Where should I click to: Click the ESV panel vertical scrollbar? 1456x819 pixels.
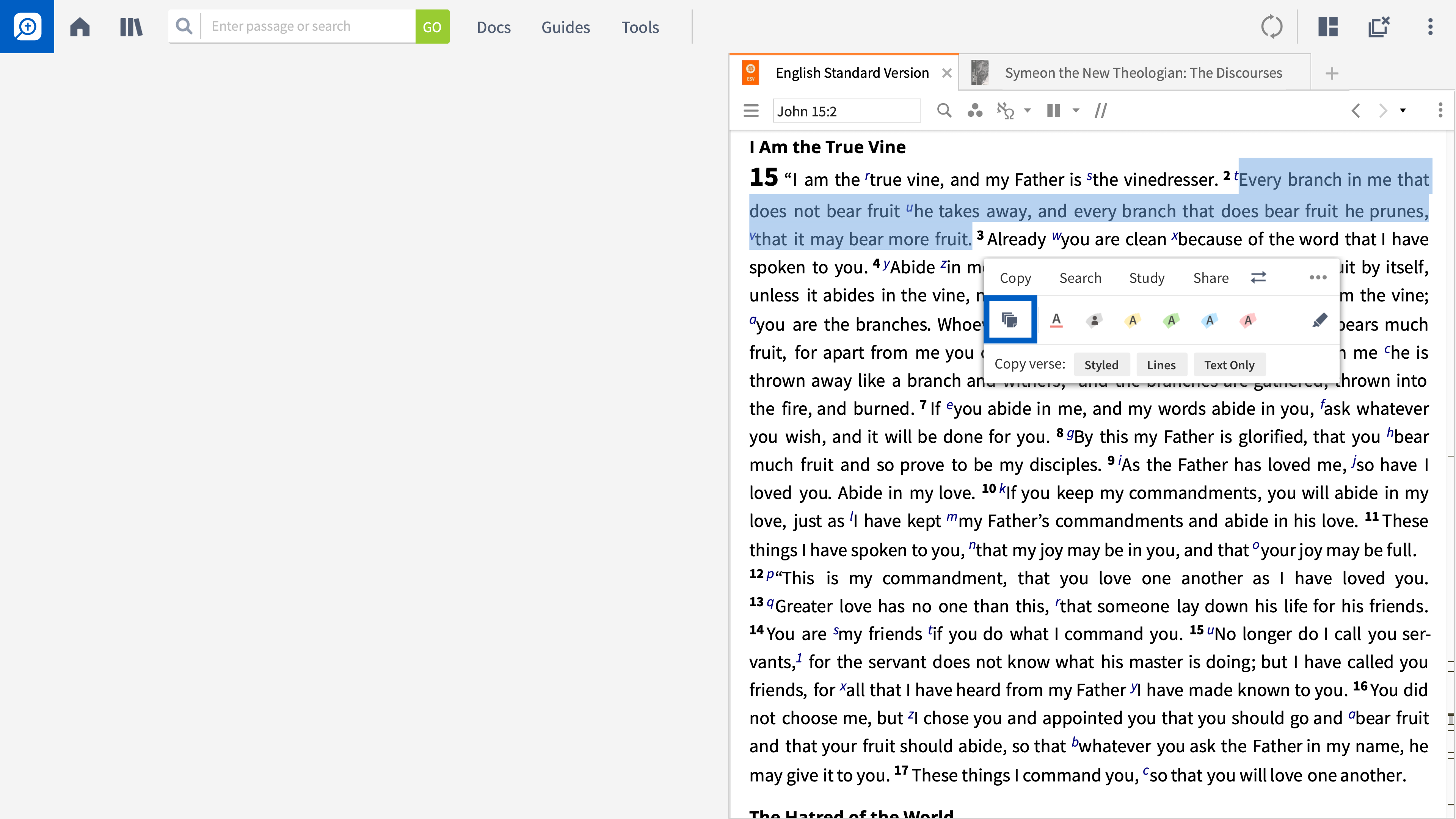(x=1450, y=475)
